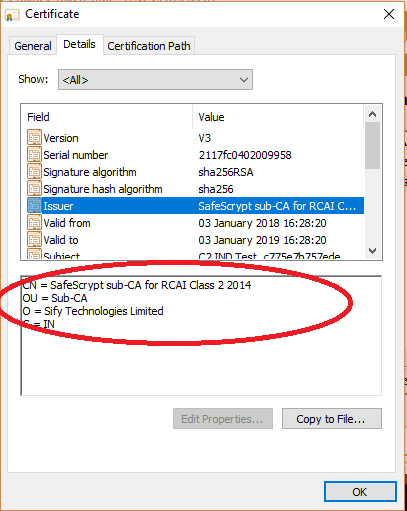Click the Copy to File button
Image resolution: width=407 pixels, height=511 pixels.
[332, 419]
